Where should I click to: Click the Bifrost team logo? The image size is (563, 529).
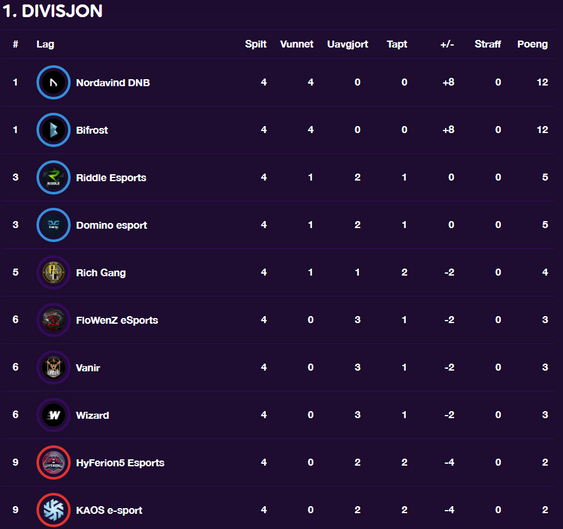(53, 130)
